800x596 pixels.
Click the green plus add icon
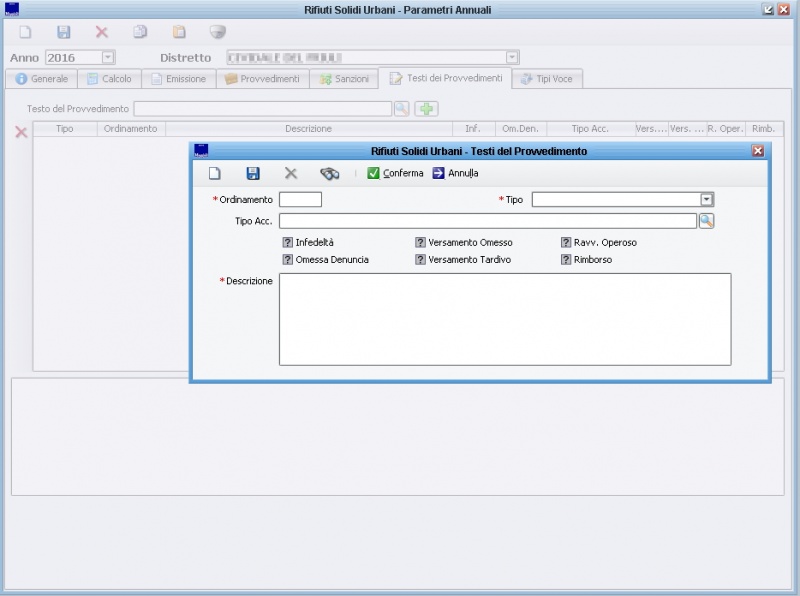click(427, 108)
